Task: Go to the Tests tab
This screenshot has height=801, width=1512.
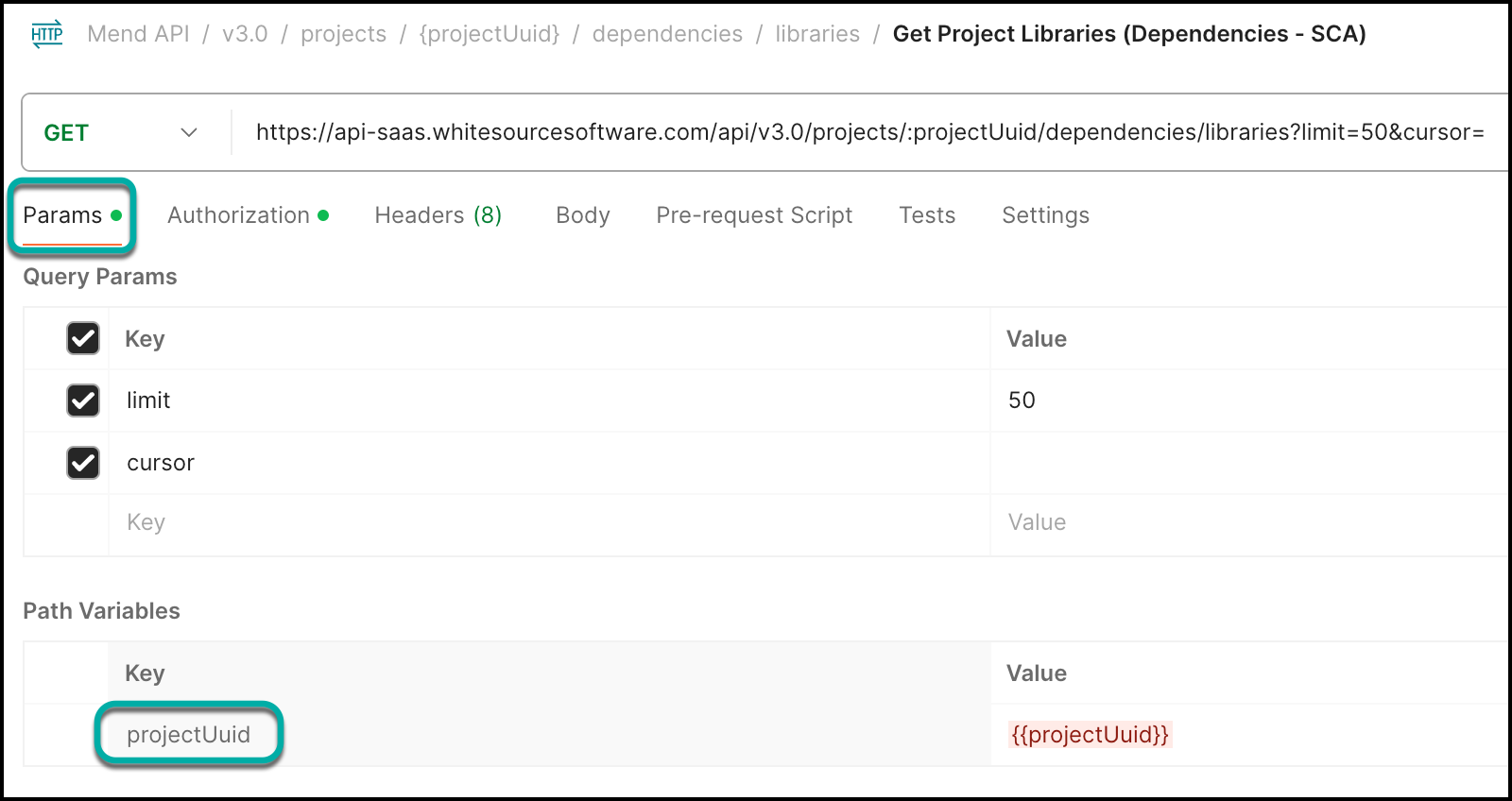Action: coord(926,215)
